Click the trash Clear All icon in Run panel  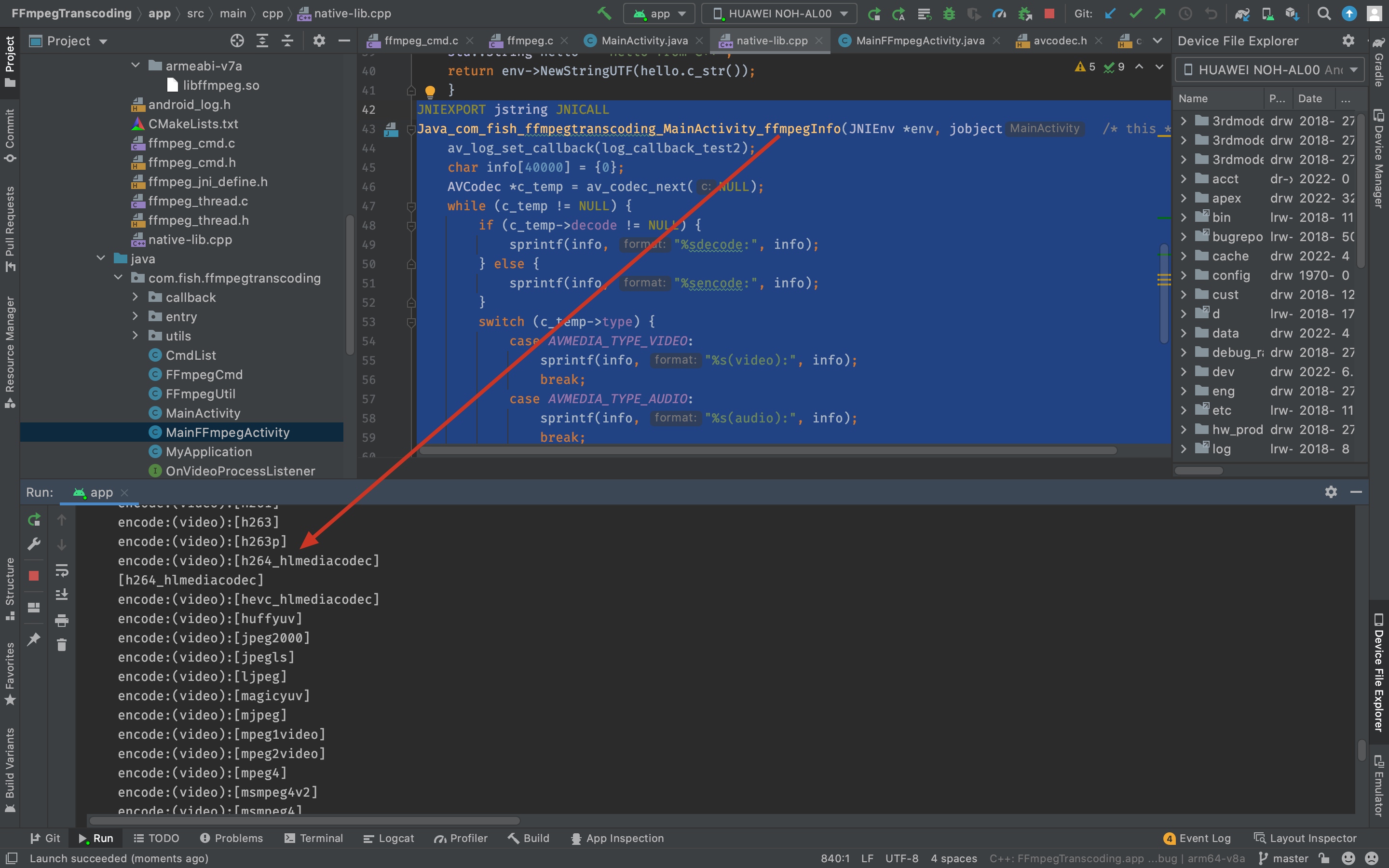click(62, 645)
